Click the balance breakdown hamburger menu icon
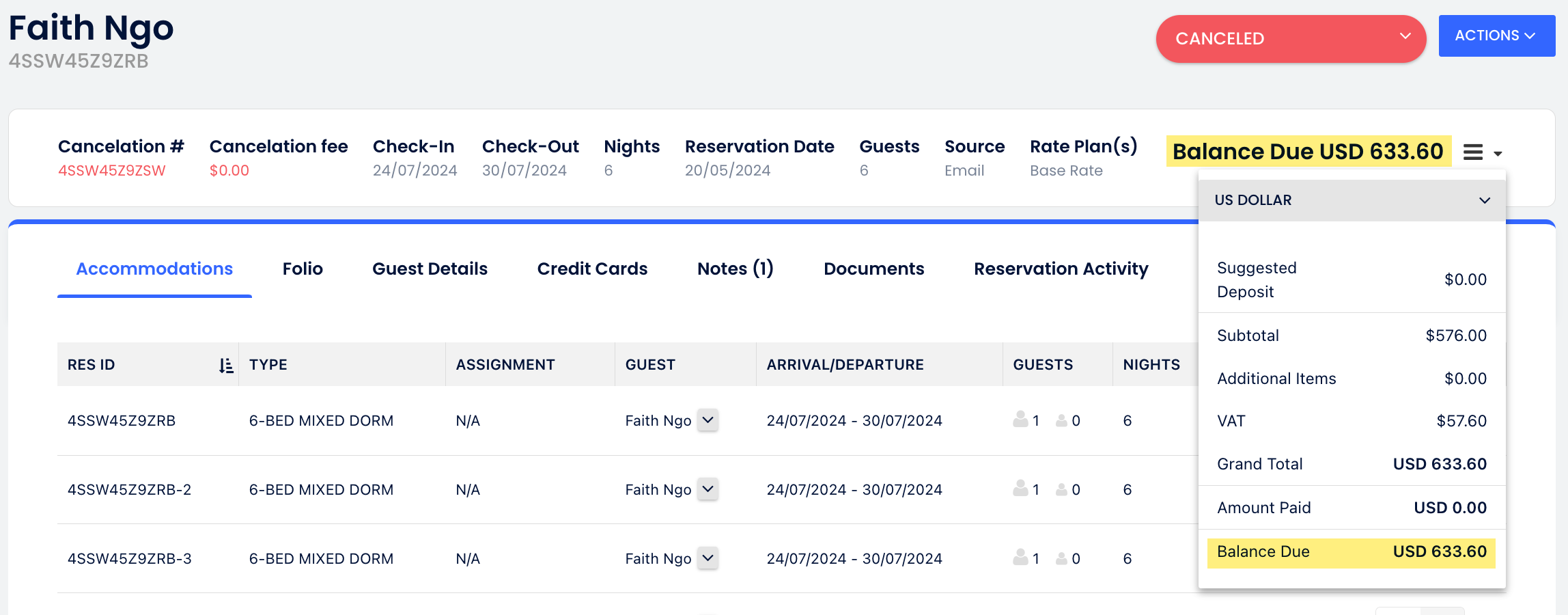Image resolution: width=1568 pixels, height=615 pixels. coord(1473,152)
